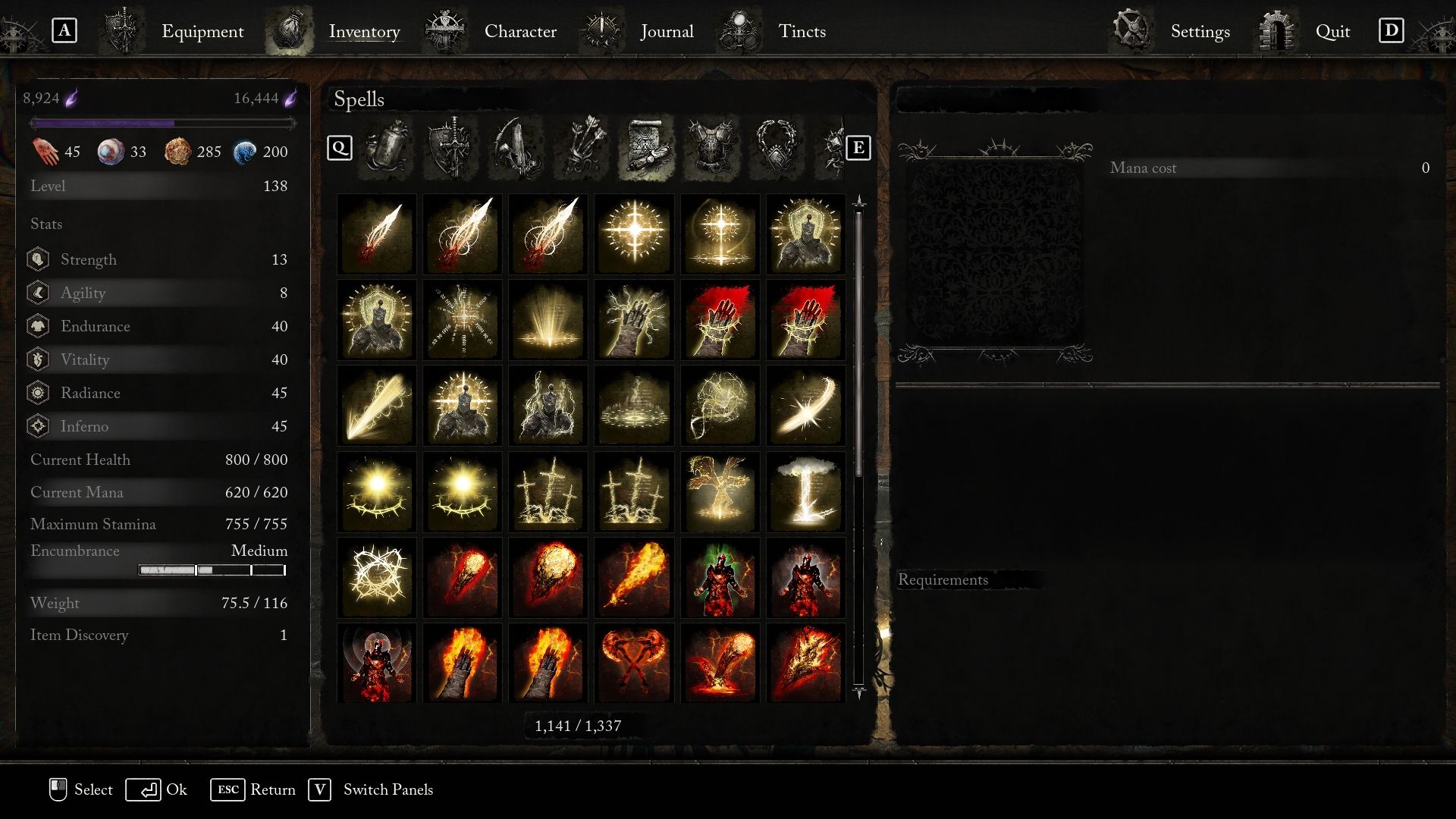Click the spell grid scroll down arrow
Image resolution: width=1456 pixels, height=819 pixels.
click(858, 692)
